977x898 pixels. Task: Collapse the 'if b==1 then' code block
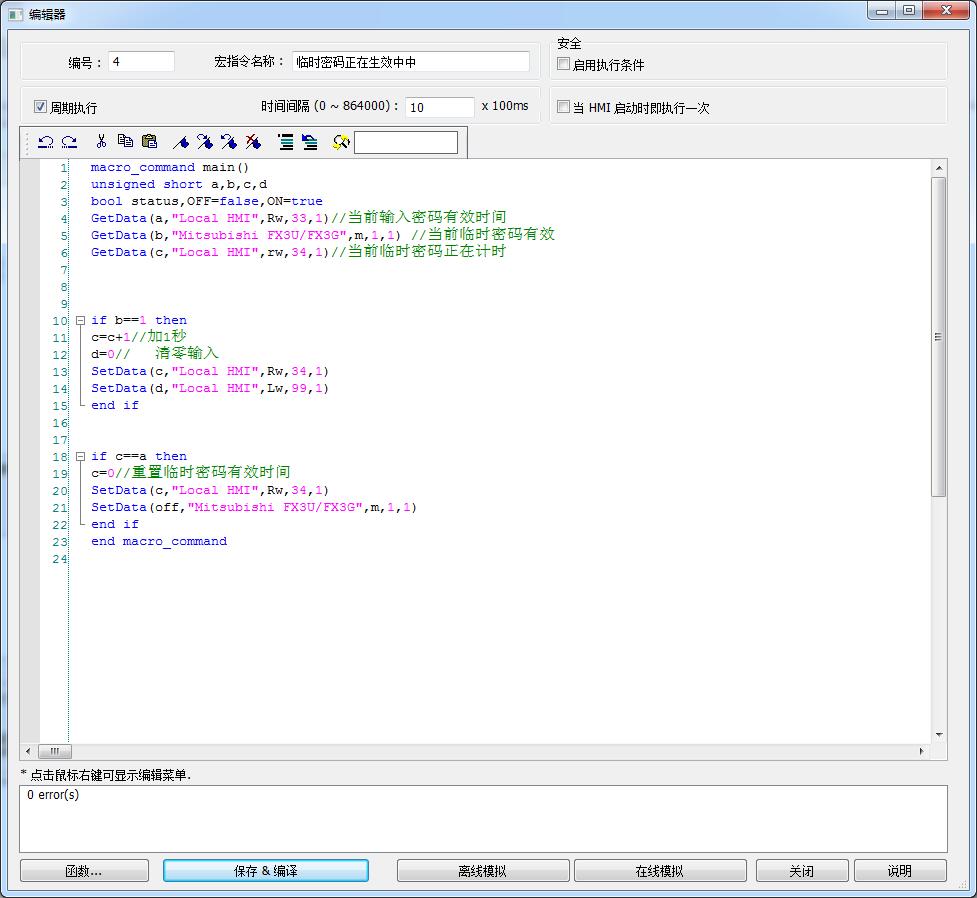pyautogui.click(x=80, y=321)
